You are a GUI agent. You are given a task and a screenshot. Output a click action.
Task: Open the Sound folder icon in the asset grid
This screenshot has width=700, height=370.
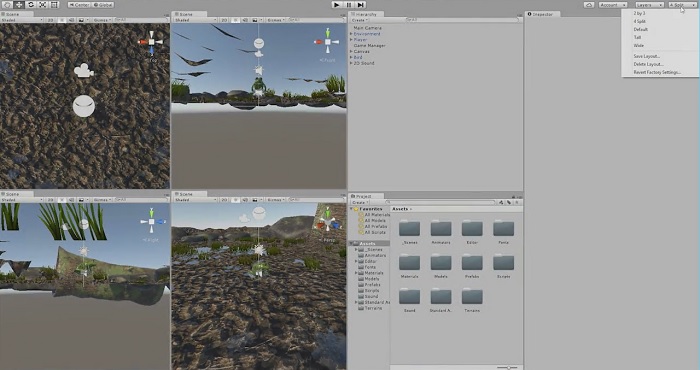point(409,296)
